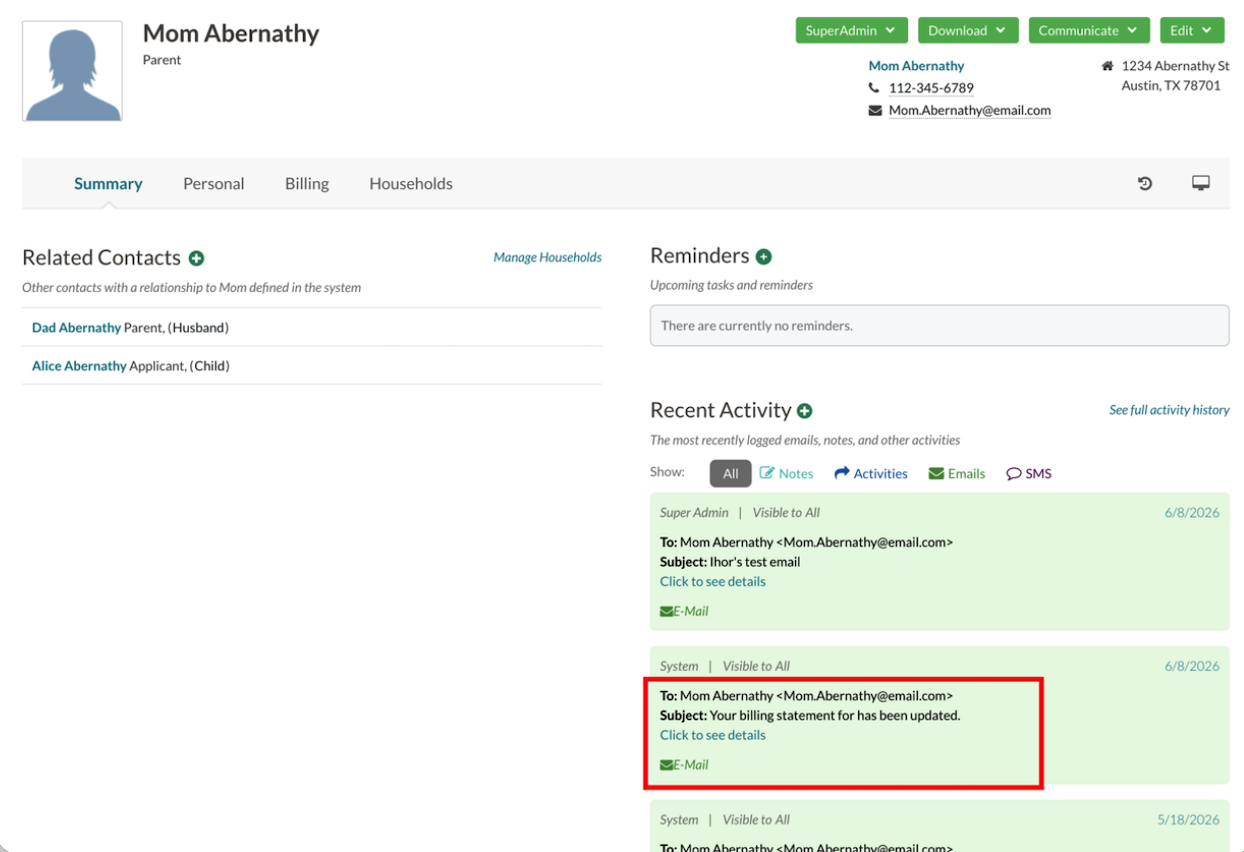
Task: Click E-Mail tag on billing statement entry
Action: pyautogui.click(x=684, y=765)
